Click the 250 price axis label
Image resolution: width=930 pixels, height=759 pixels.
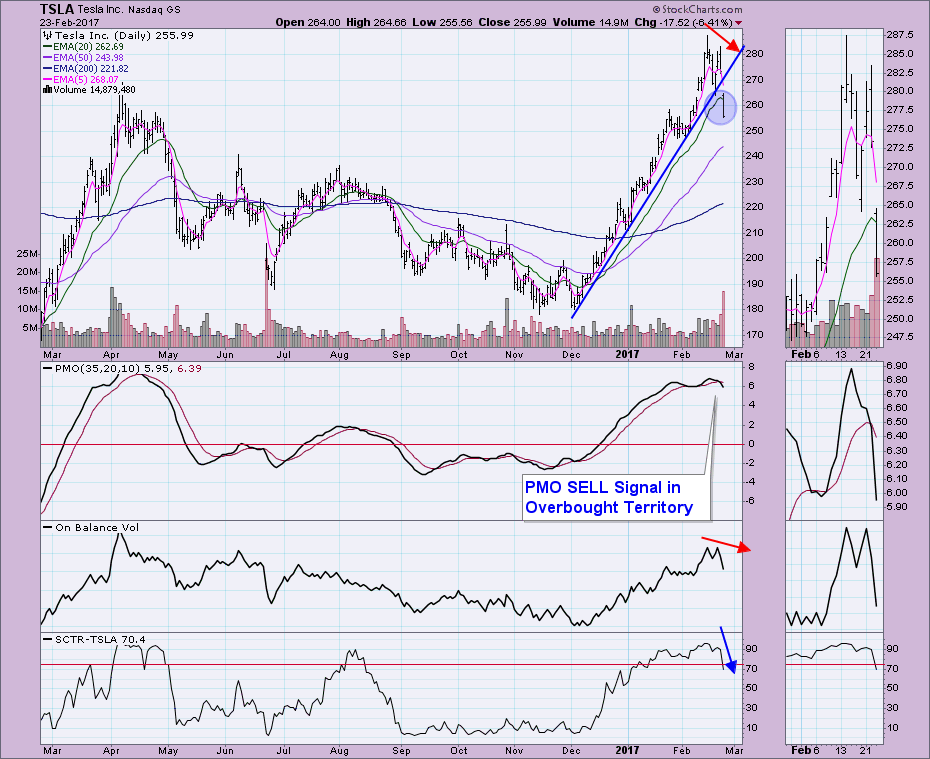click(755, 130)
